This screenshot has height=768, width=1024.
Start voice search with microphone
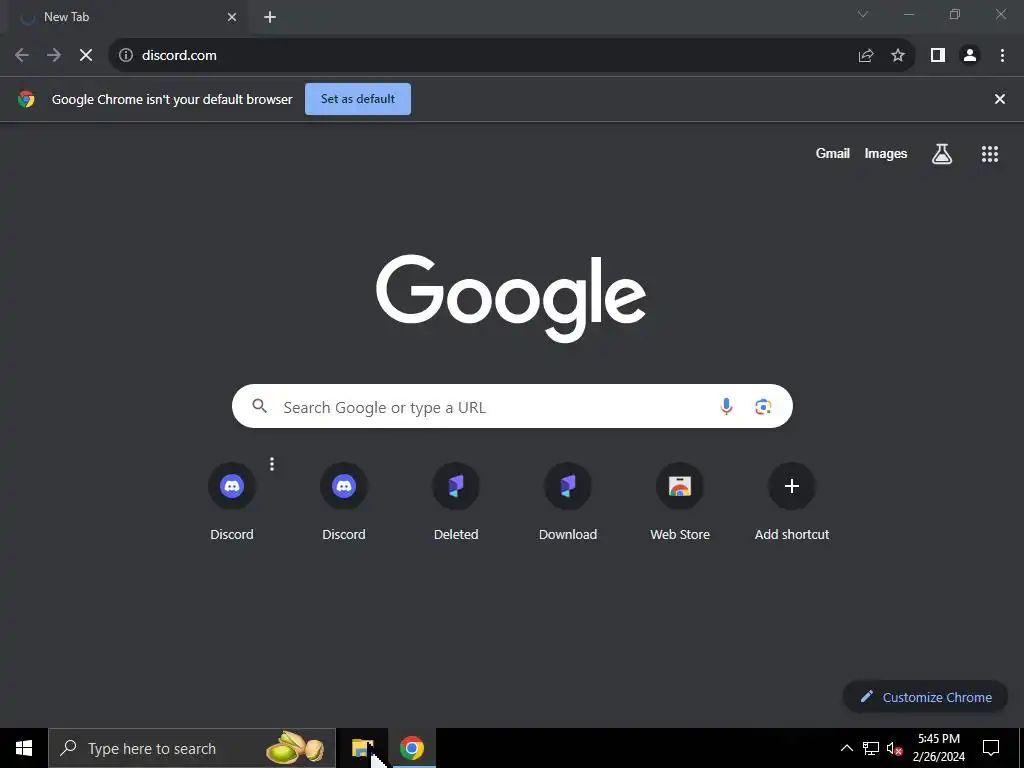coord(726,407)
